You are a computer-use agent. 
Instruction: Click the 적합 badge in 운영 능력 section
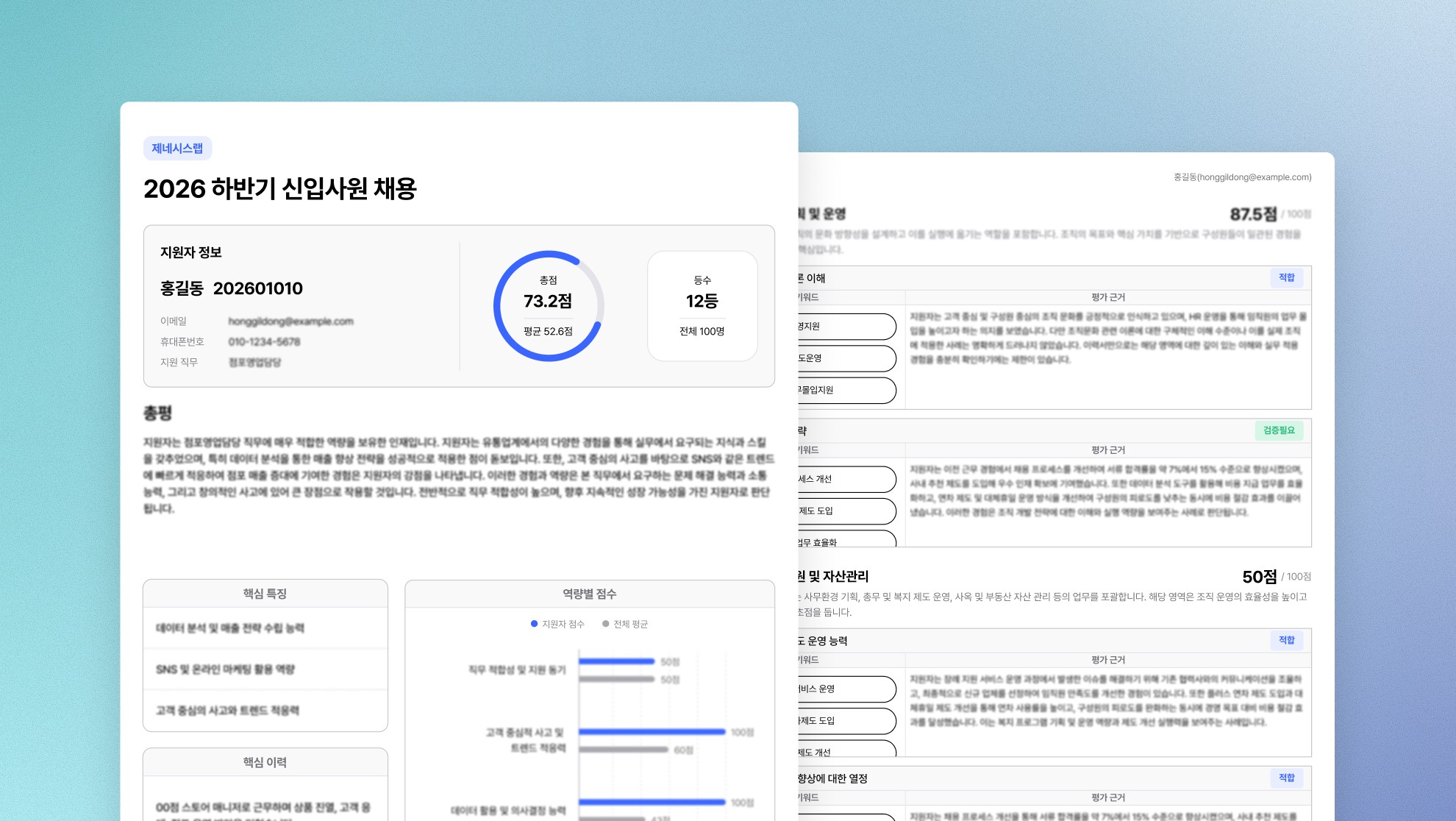(x=1286, y=640)
